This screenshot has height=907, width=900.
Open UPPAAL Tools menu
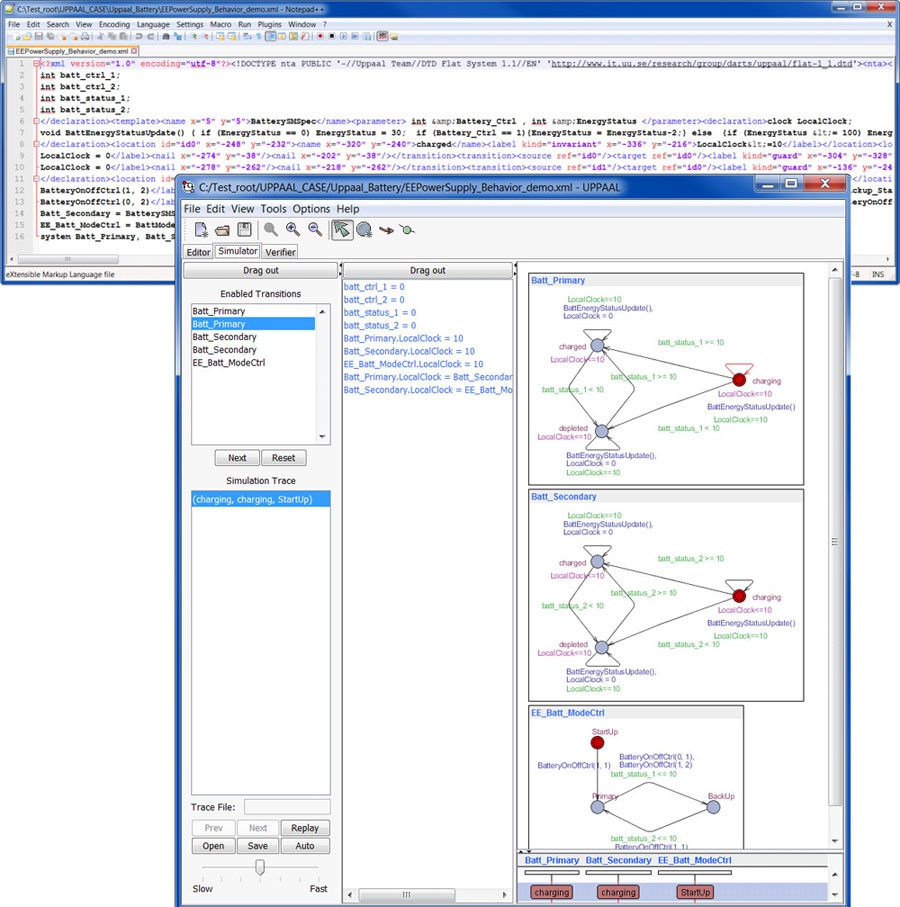(x=273, y=209)
